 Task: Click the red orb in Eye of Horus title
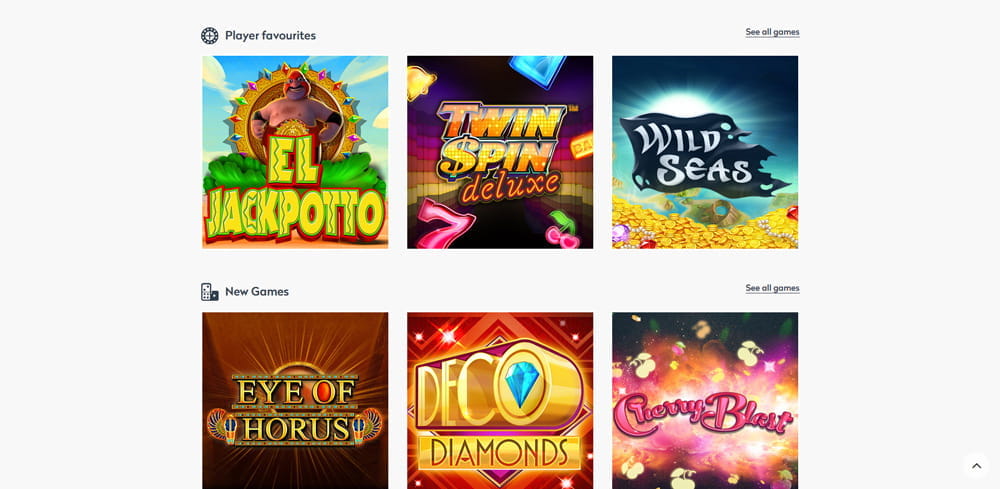click(x=321, y=393)
